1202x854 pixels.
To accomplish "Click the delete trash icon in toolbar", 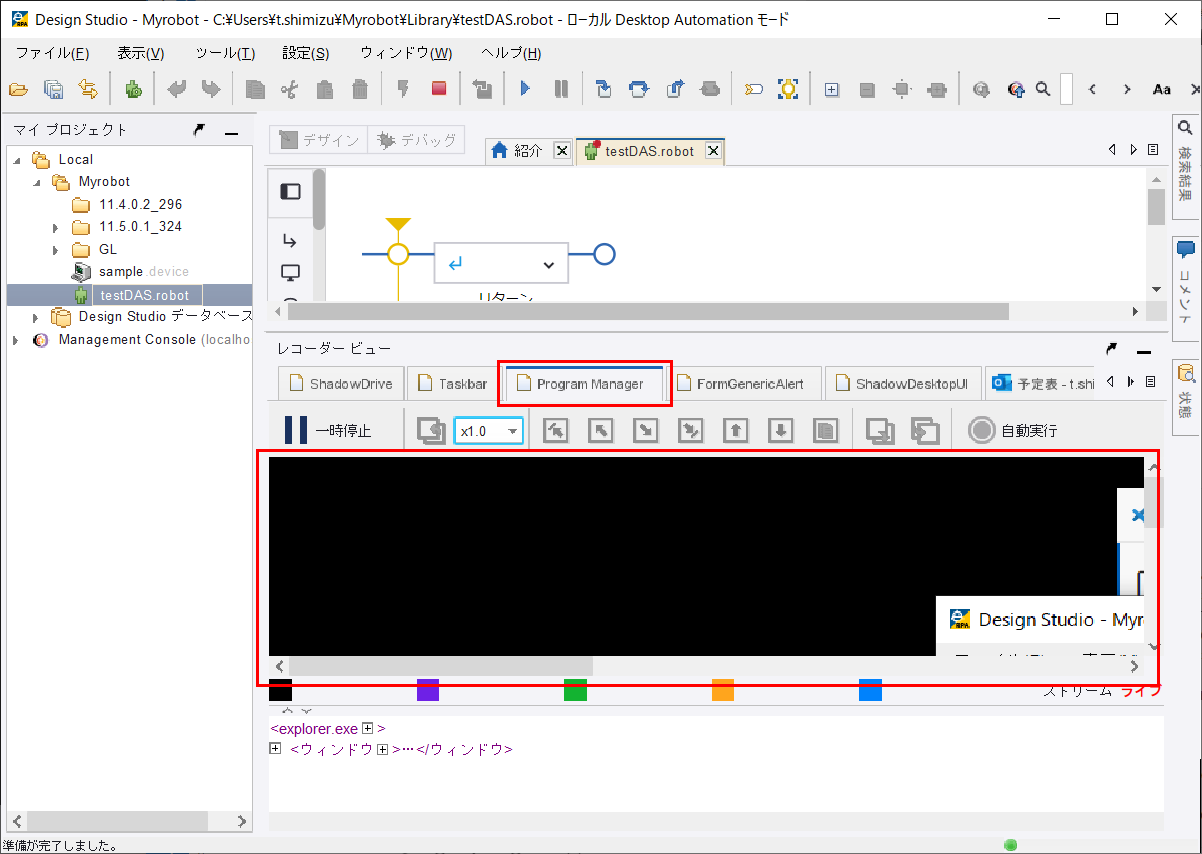I will tap(358, 89).
